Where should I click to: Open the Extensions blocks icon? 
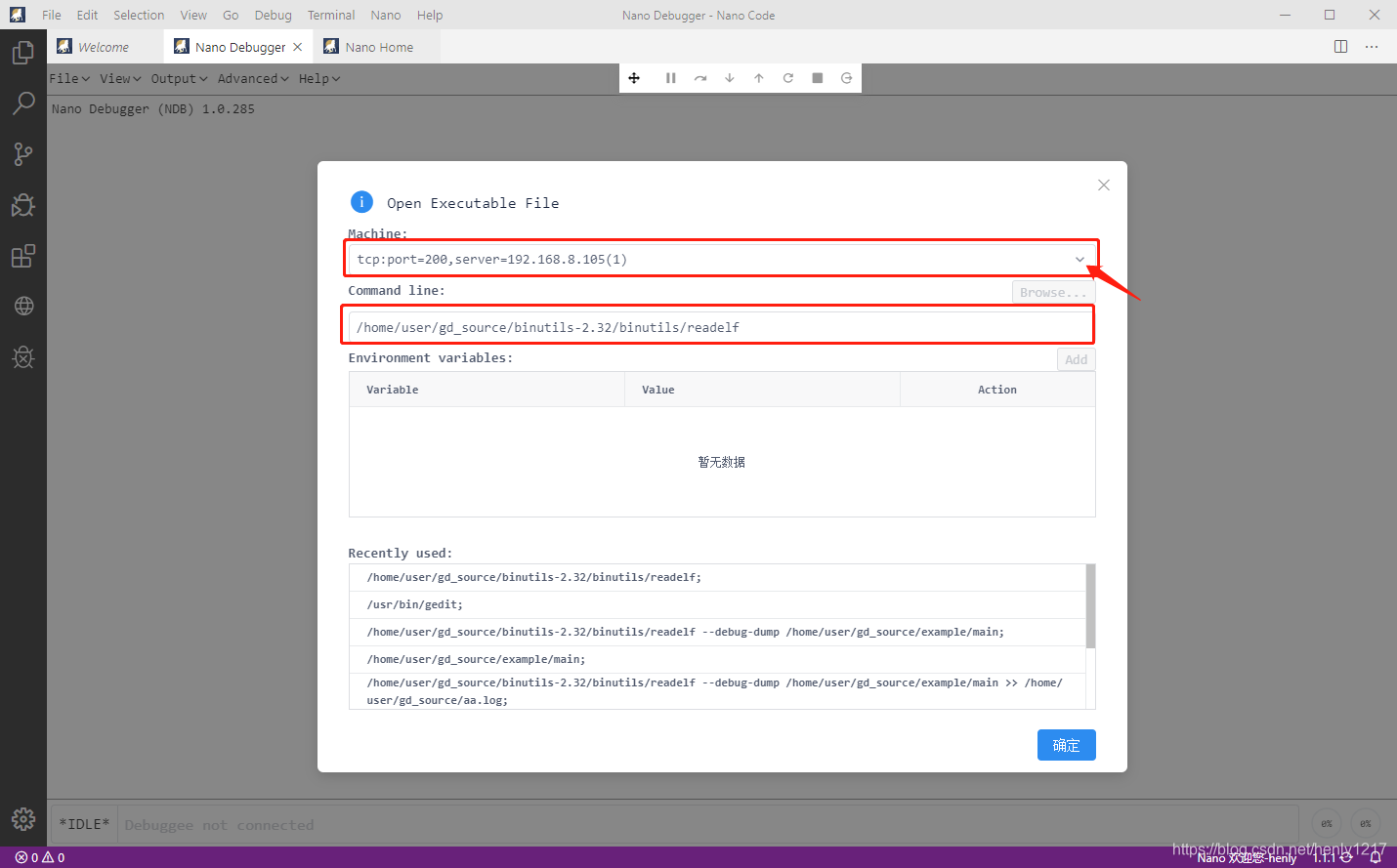pos(23,256)
